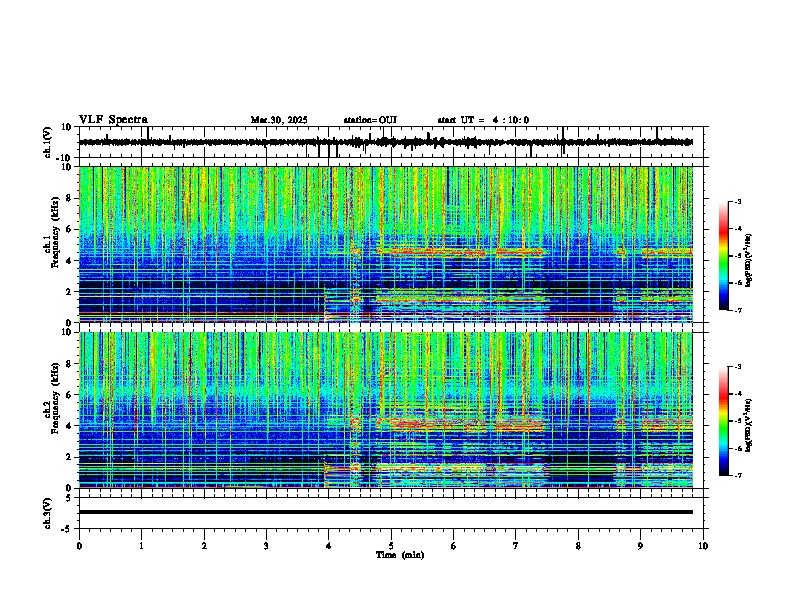This screenshot has height=612, width=792.
Task: Click the "ch.2 Frequency (kHz)" axis label
Action: 51,398
